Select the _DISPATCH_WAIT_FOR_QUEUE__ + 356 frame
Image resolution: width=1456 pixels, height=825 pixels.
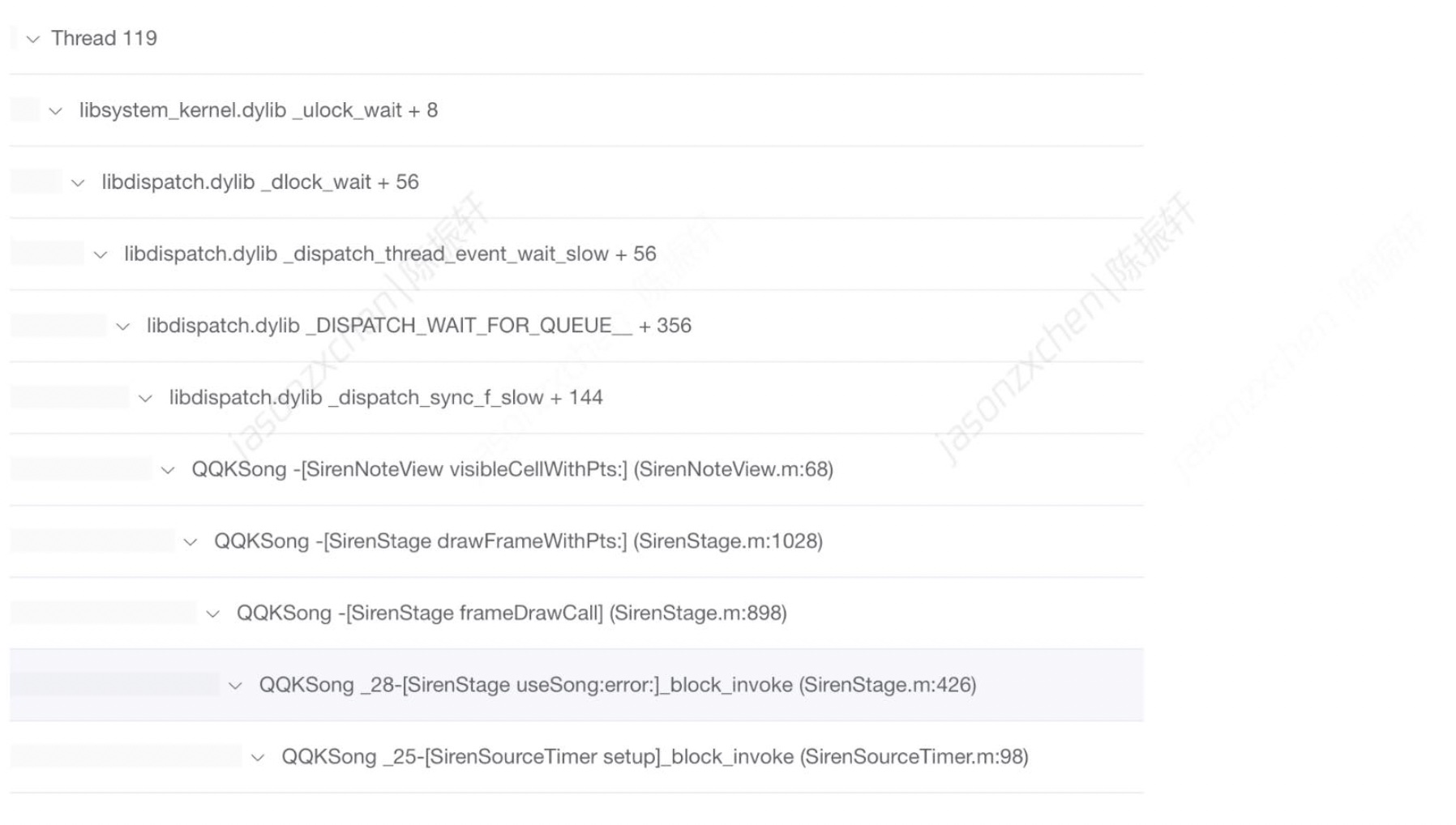click(x=418, y=326)
